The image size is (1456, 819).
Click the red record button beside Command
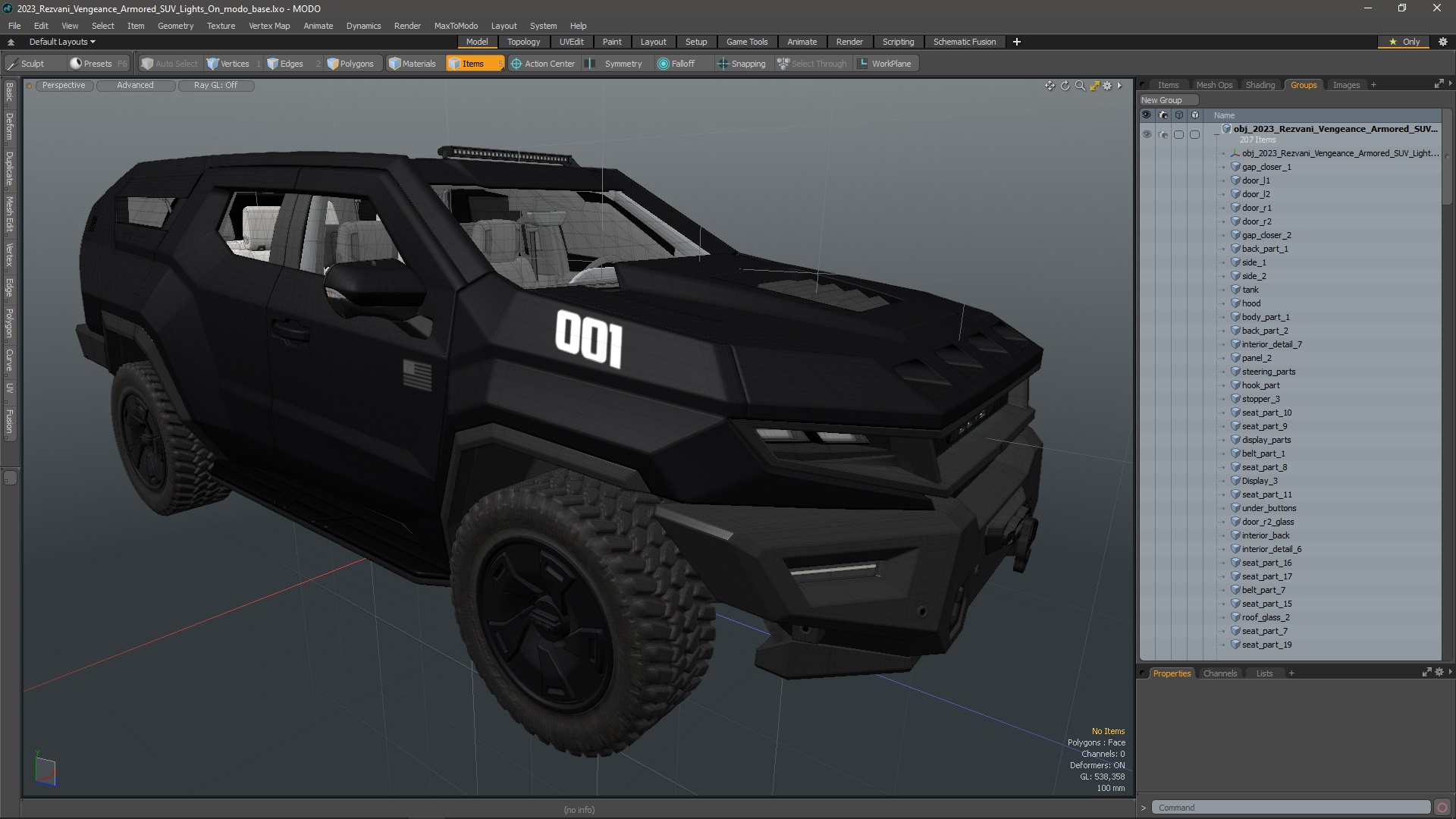click(x=1442, y=808)
